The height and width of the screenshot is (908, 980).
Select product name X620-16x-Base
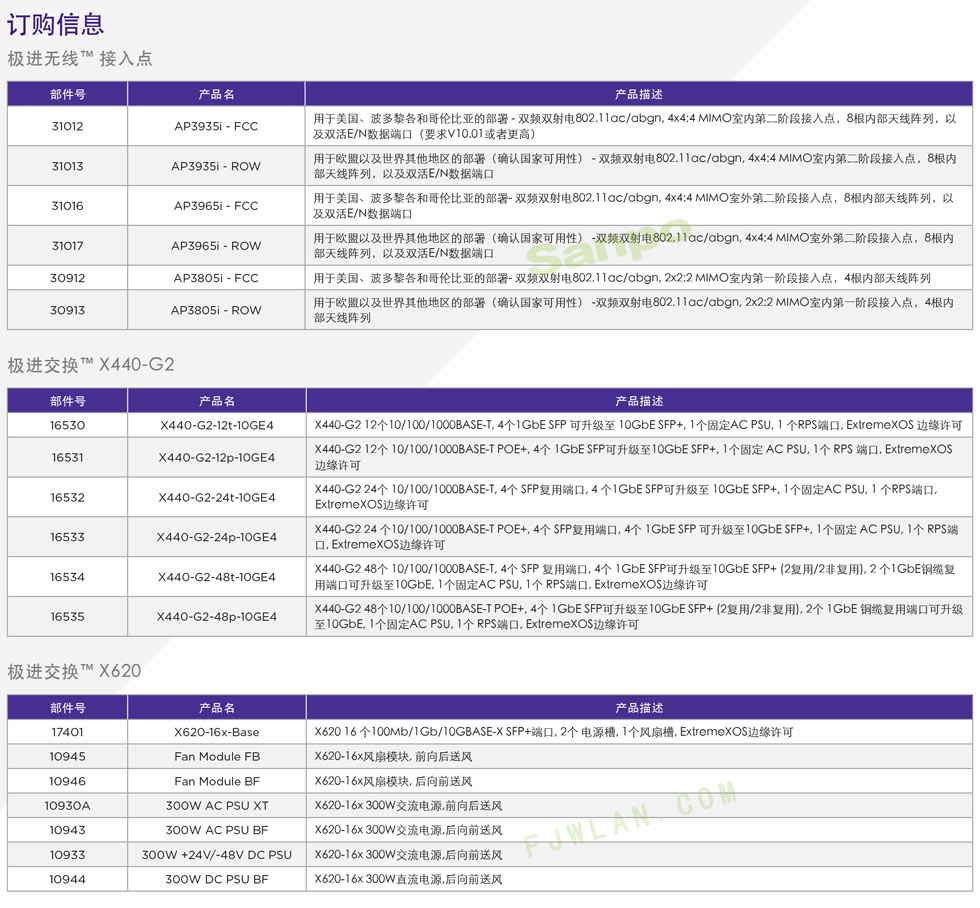point(217,732)
